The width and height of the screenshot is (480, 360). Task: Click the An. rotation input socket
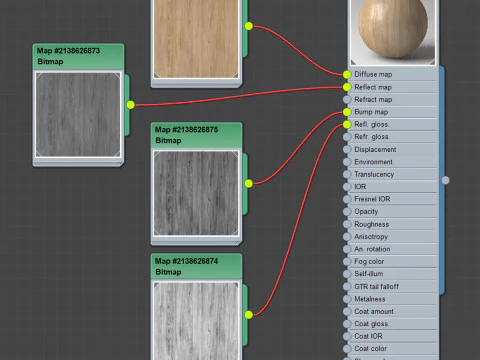coord(347,249)
